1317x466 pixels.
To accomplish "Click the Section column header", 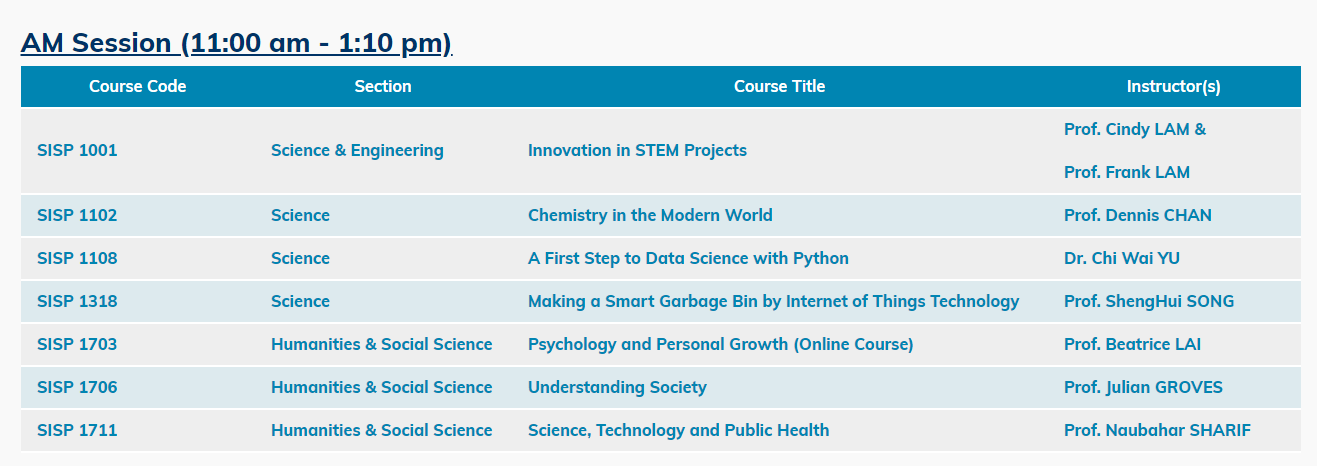I will pyautogui.click(x=383, y=86).
